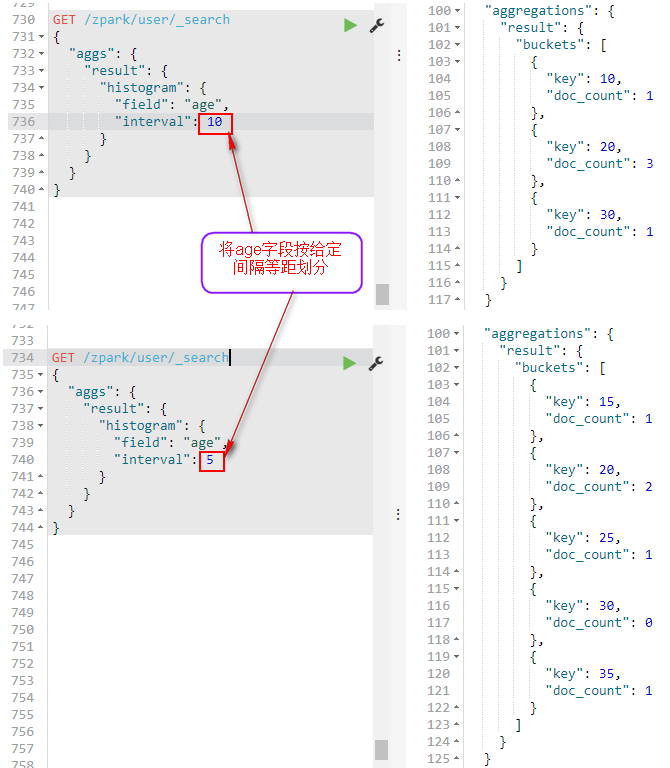
Task: Click the GET /zpark/user/_search line at 734
Action: [x=140, y=358]
